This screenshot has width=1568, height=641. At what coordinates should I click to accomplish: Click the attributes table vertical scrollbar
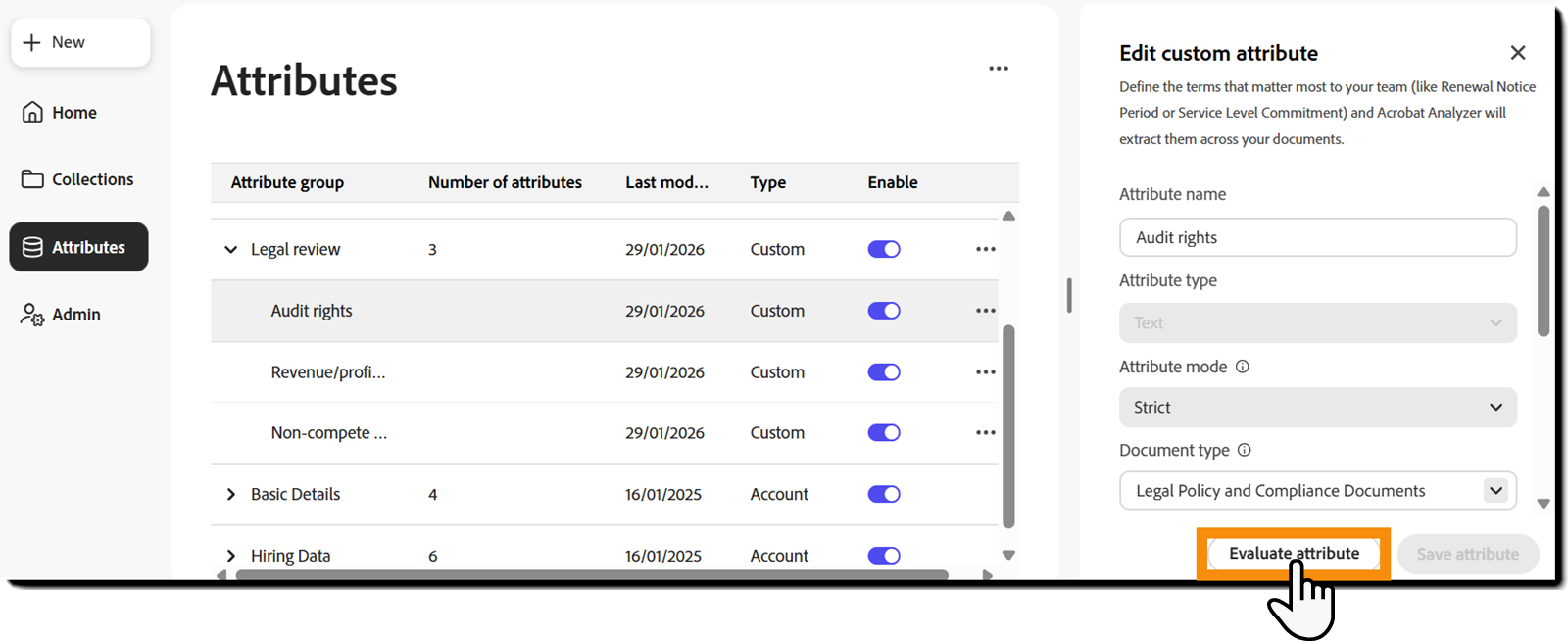[1008, 426]
